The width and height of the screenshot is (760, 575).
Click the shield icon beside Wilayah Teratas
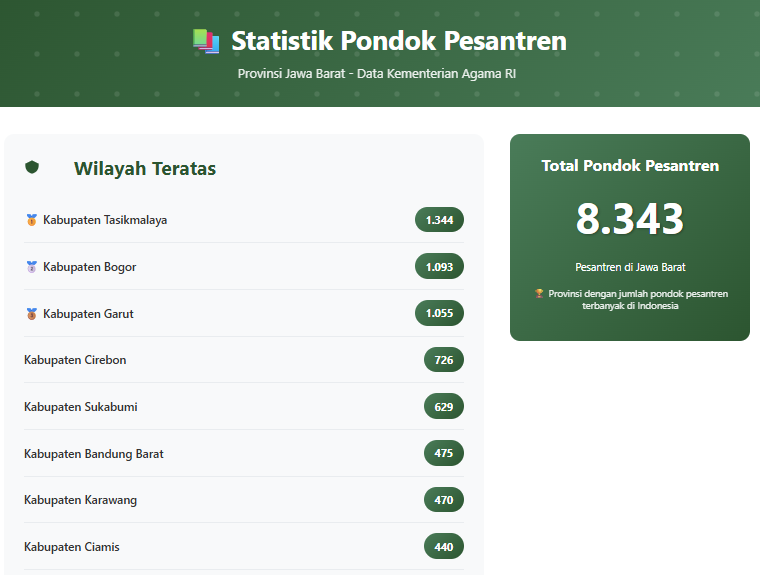pos(32,168)
